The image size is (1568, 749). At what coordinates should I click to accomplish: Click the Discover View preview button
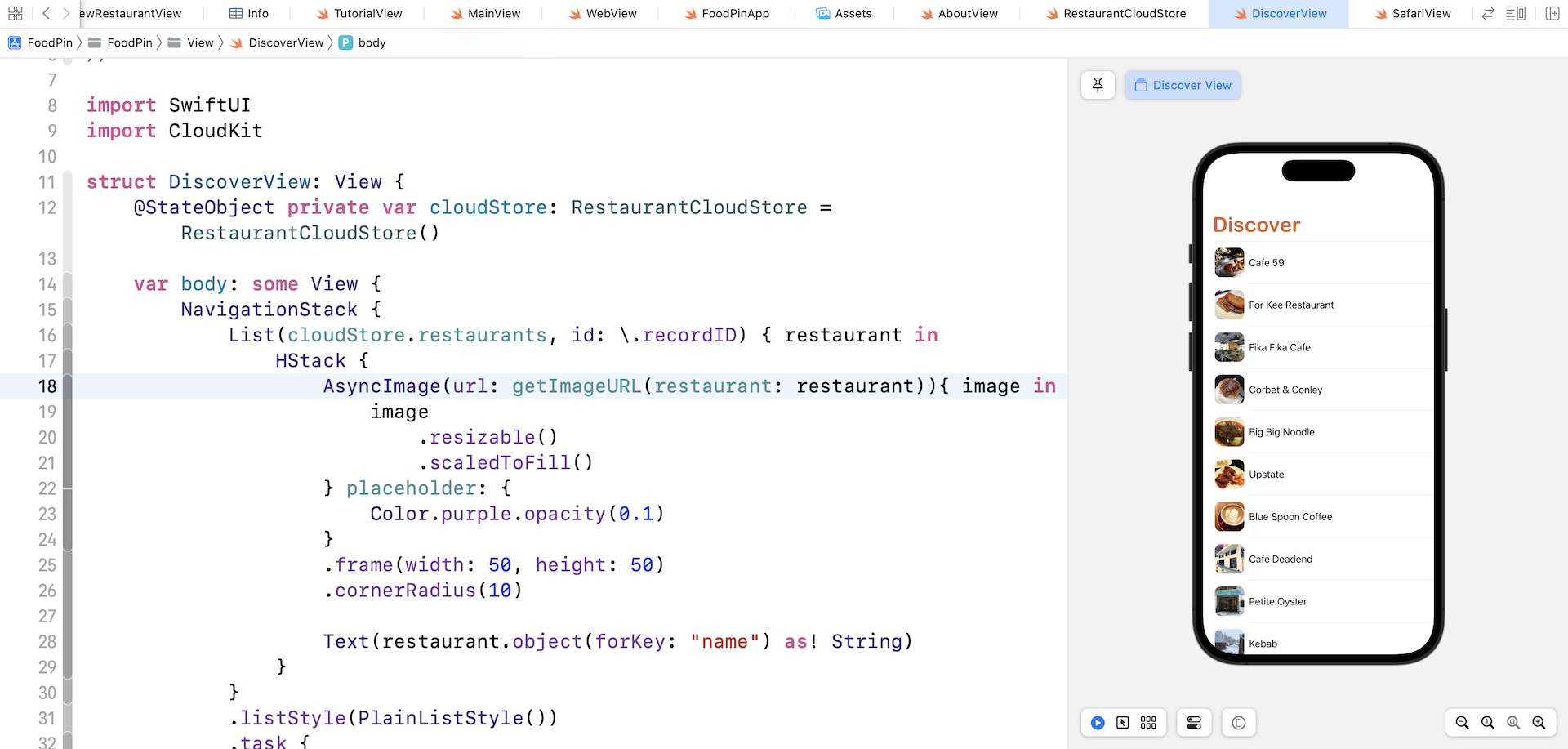(x=1183, y=85)
